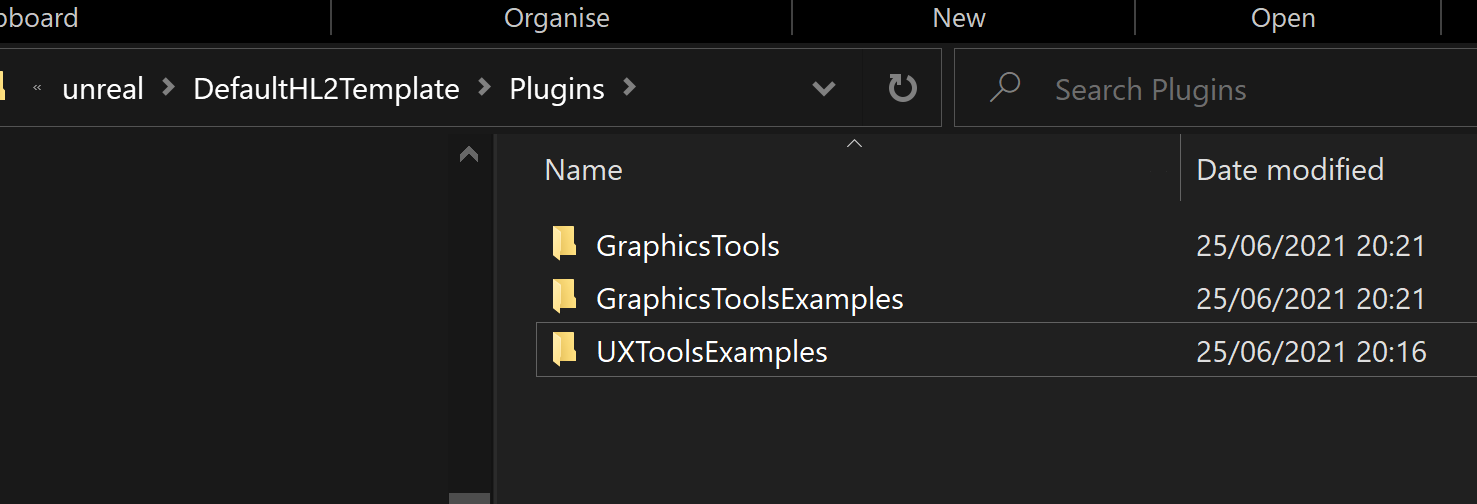Click the GraphicsTools folder icon
This screenshot has height=504, width=1477.
coord(564,244)
